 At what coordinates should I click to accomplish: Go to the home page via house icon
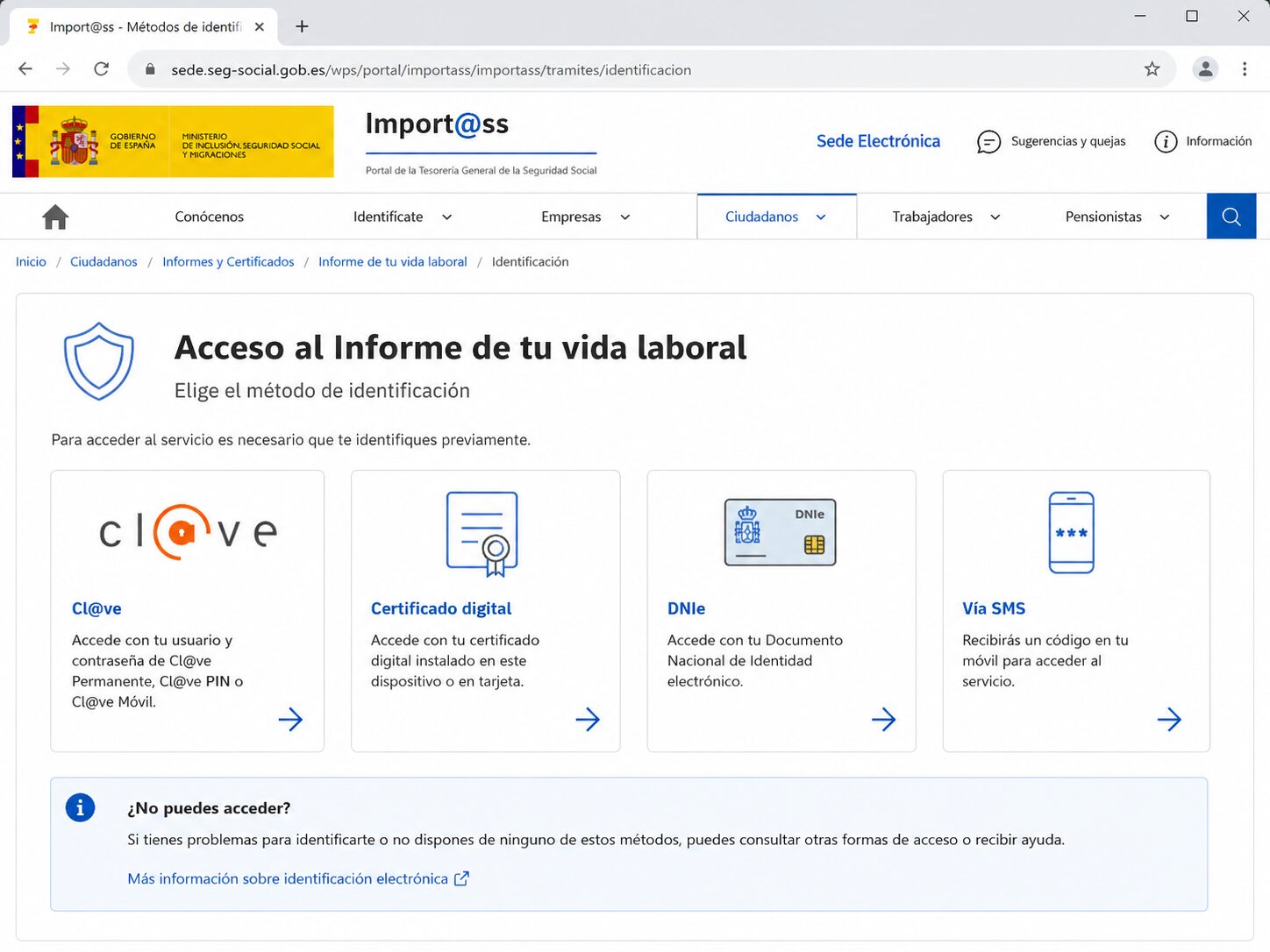(55, 217)
